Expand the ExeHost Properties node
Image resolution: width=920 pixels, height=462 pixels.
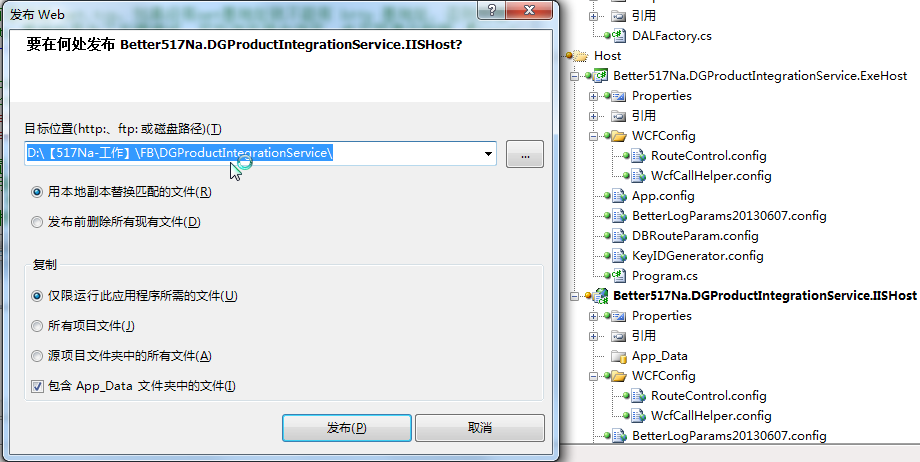[593, 96]
